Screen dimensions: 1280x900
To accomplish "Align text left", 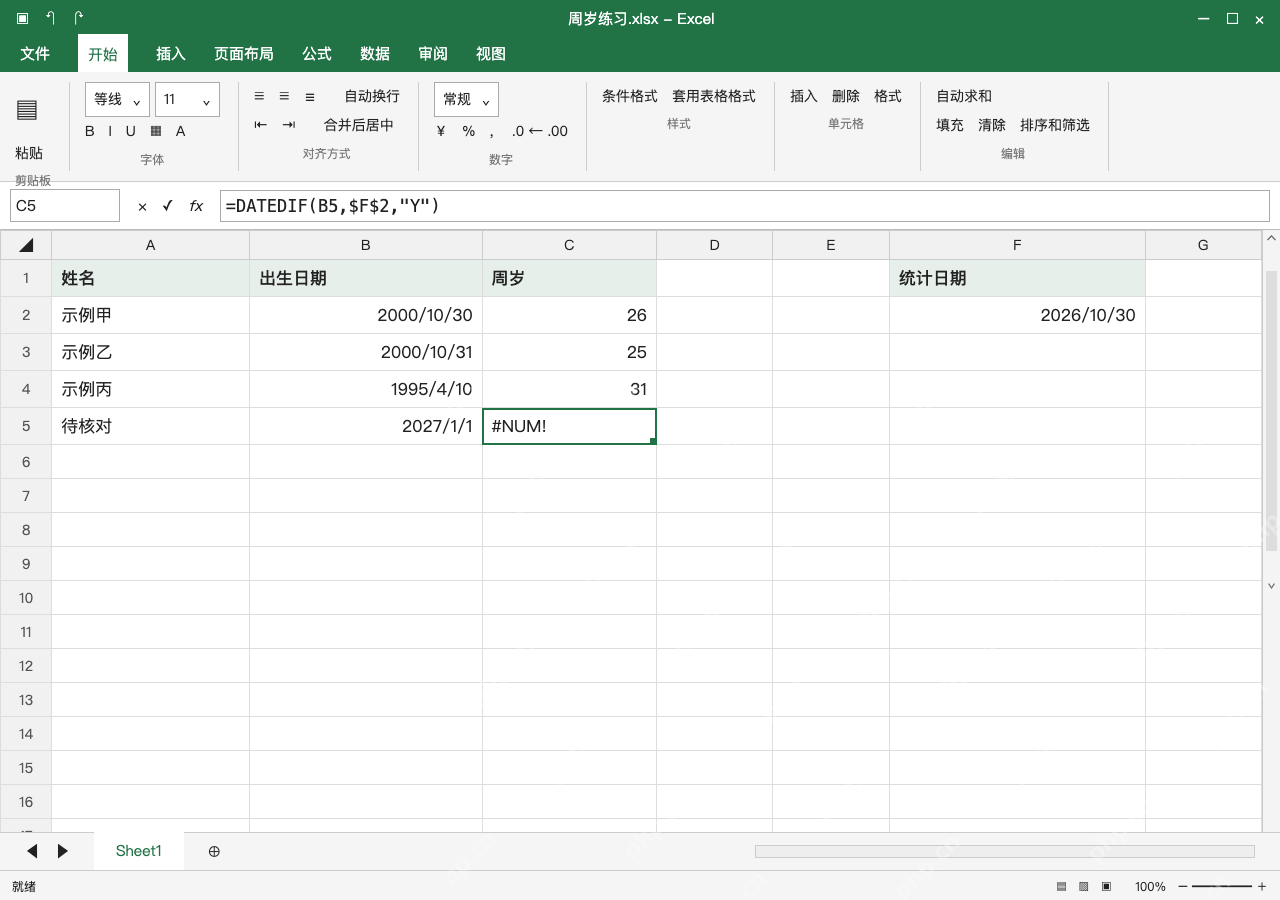I will point(259,96).
